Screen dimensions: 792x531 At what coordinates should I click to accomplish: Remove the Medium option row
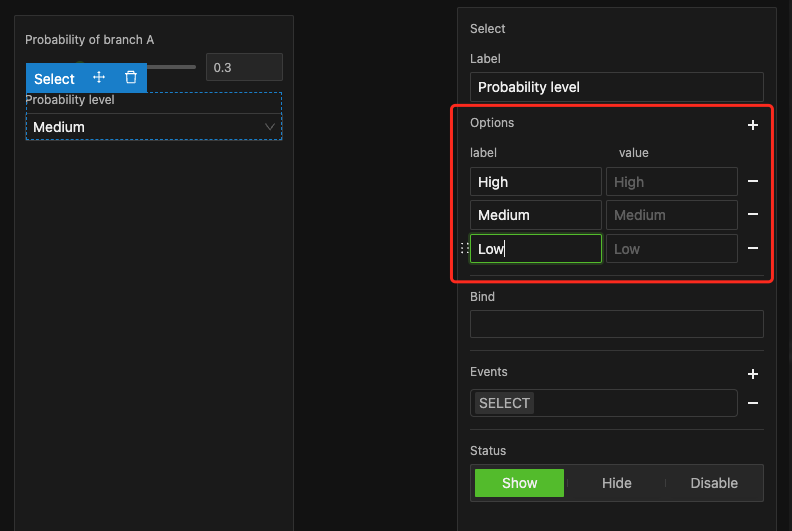tap(753, 215)
